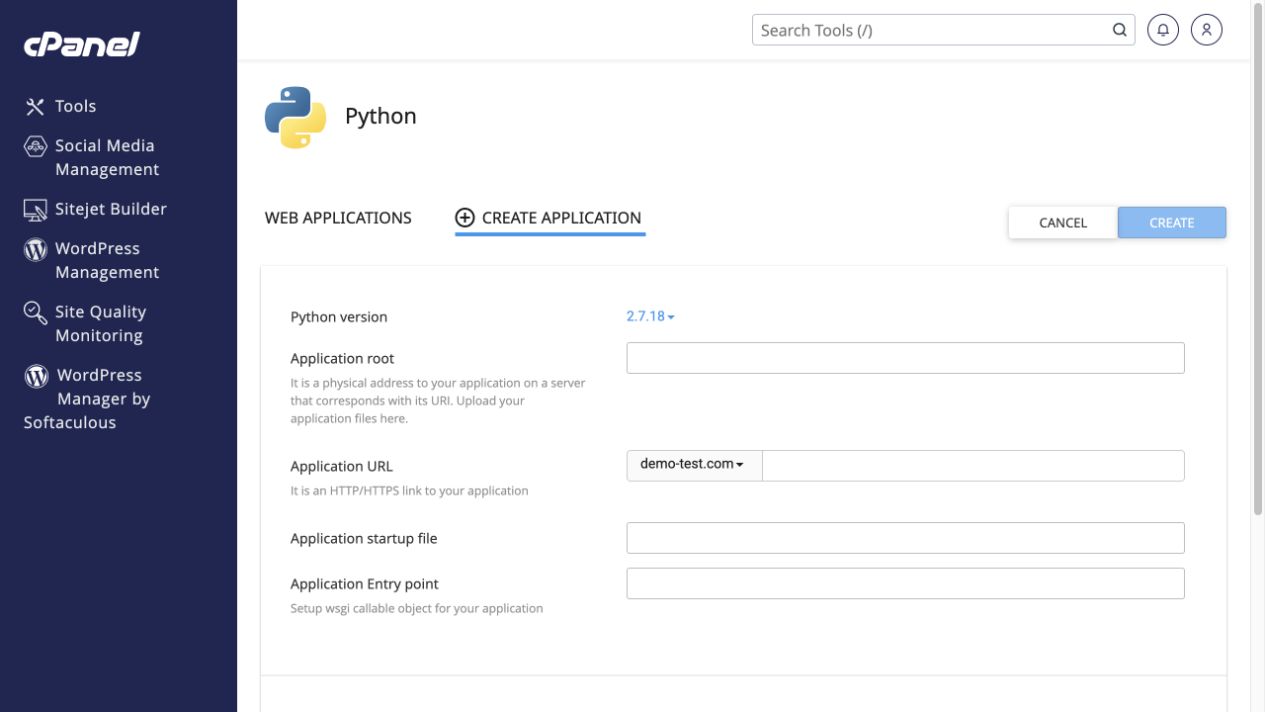Click the cPanel logo
The width and height of the screenshot is (1265, 712).
(x=82, y=45)
